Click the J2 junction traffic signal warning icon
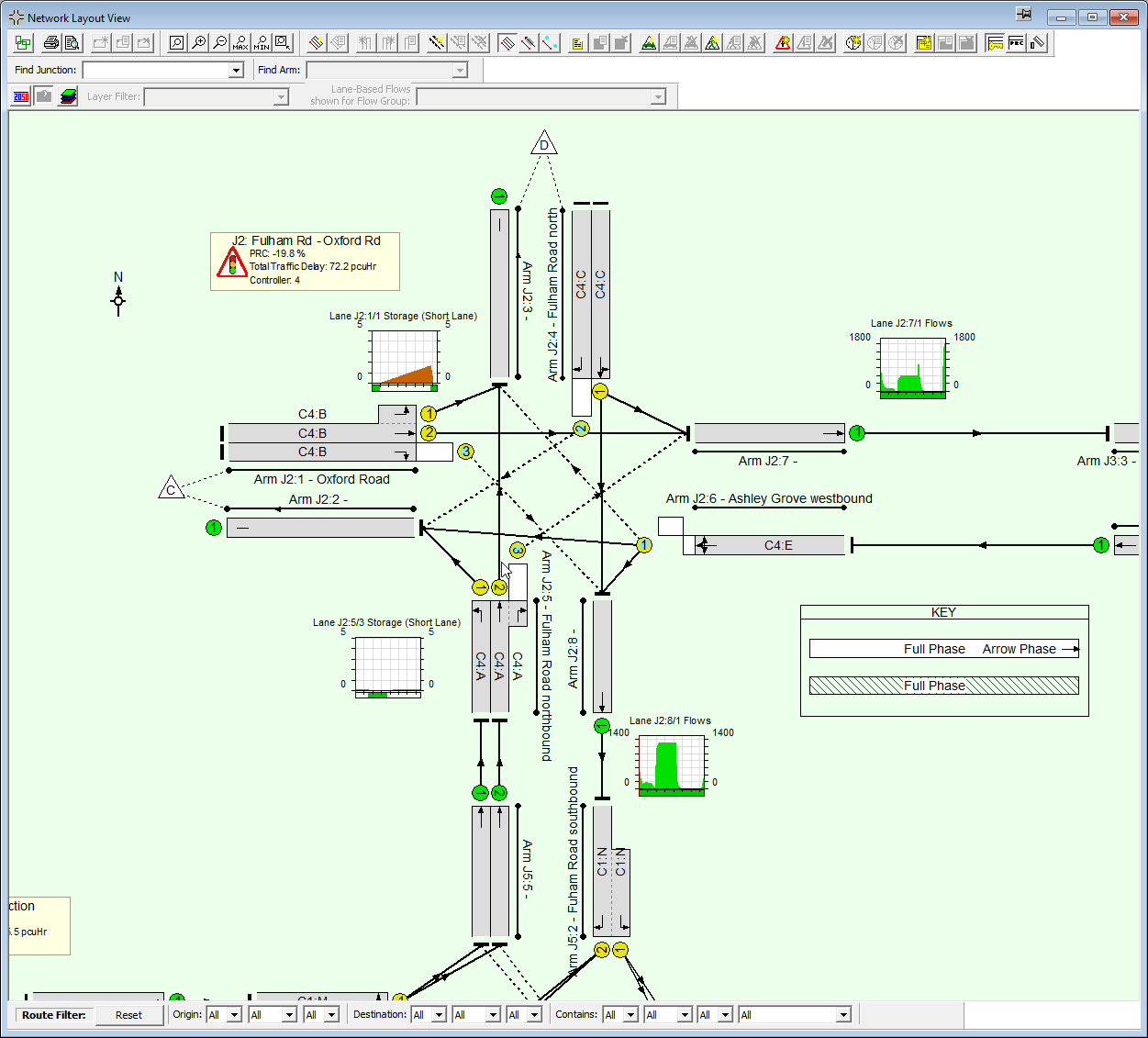 pyautogui.click(x=232, y=262)
